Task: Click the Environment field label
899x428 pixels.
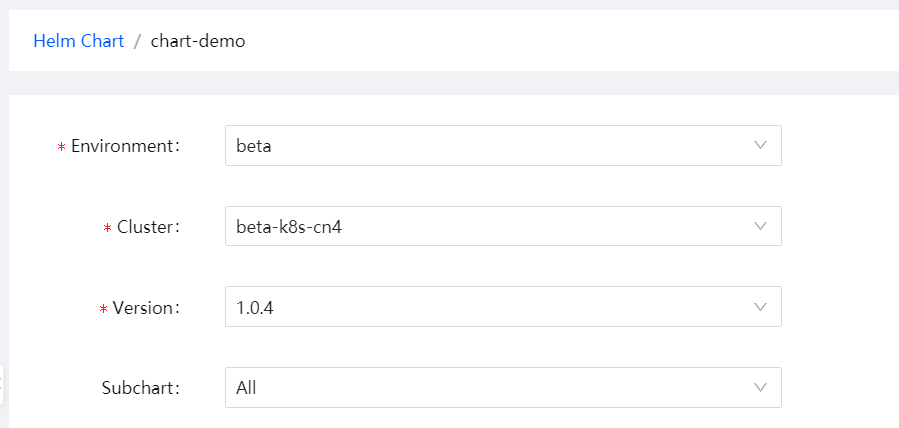Action: (x=123, y=146)
